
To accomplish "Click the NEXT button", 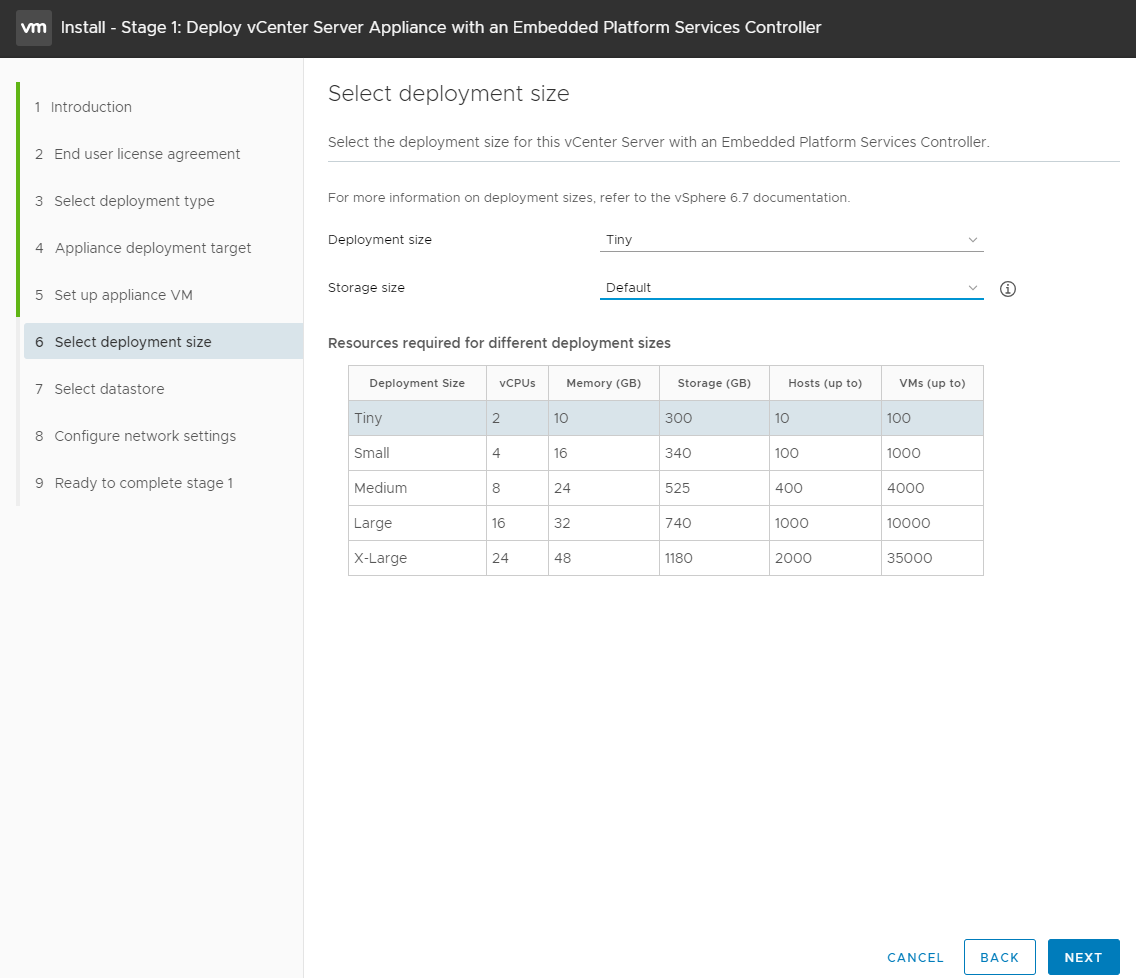I will (1083, 957).
